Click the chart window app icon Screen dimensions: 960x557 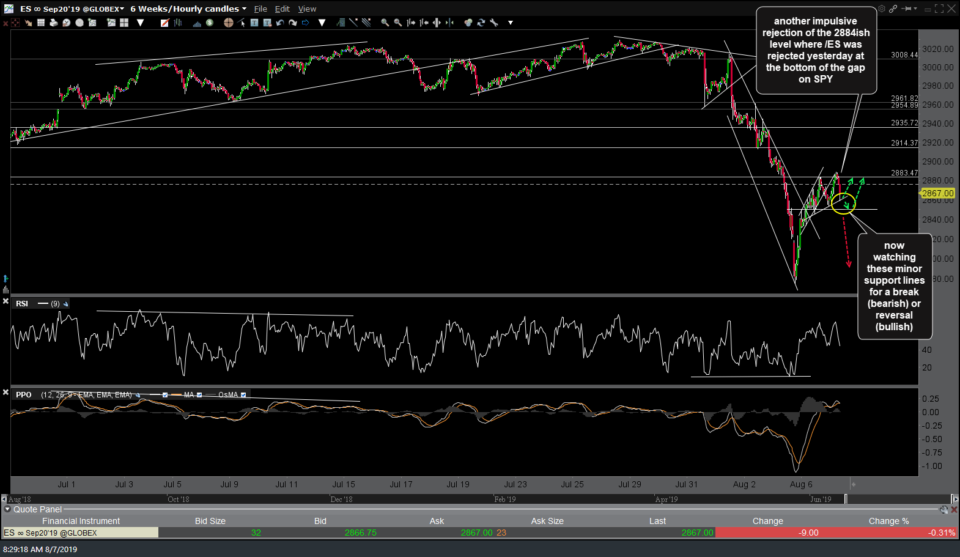(x=8, y=9)
